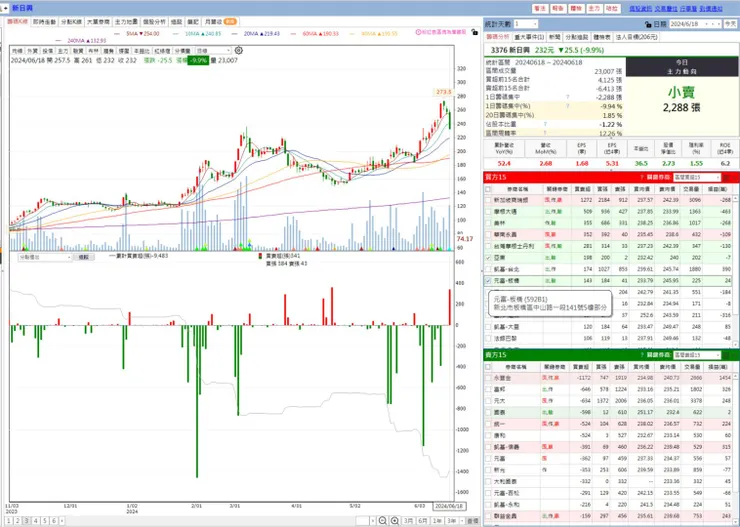Click 20MA legend line color
This screenshot has width=740, height=527.
(x=235, y=34)
